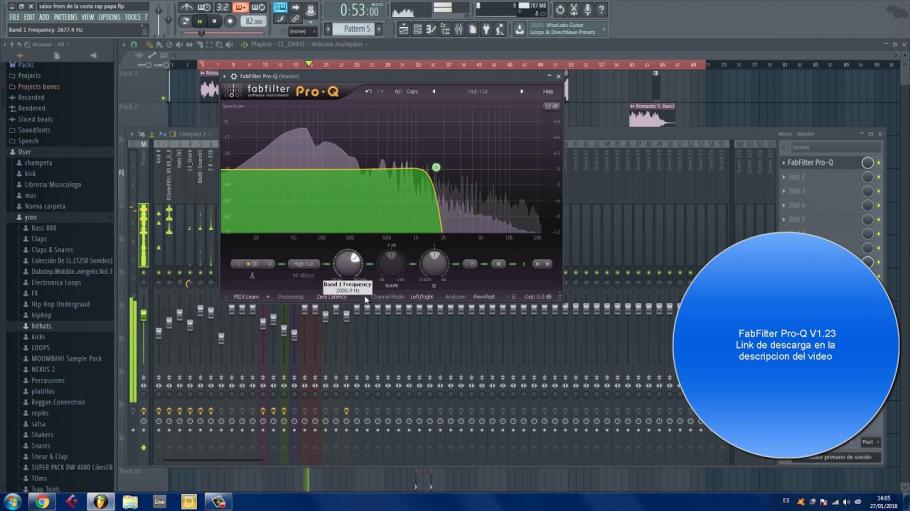Toggle the countdown 3.2 icon

pyautogui.click(x=222, y=8)
